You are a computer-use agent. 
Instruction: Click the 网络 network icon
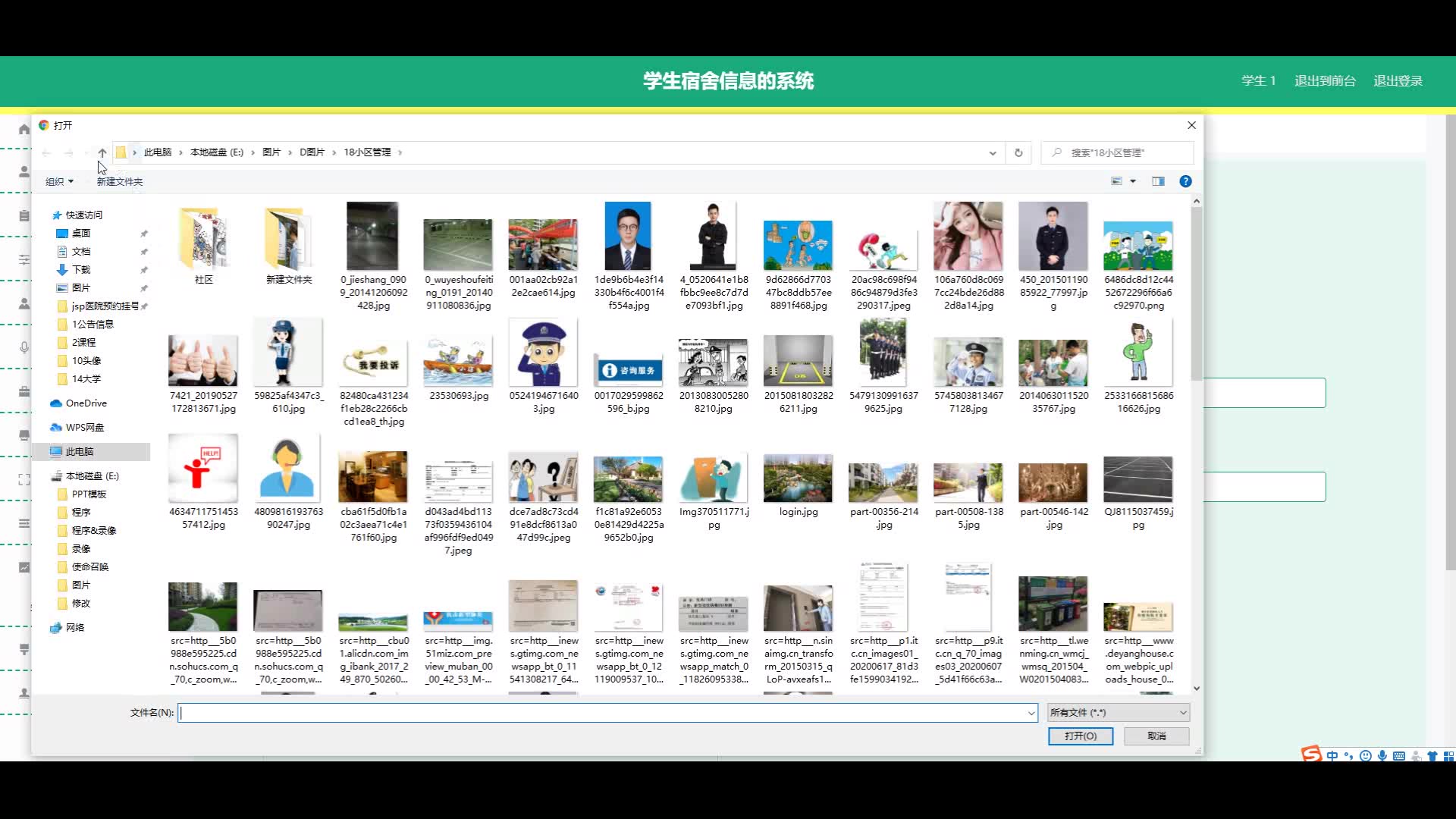tap(56, 628)
